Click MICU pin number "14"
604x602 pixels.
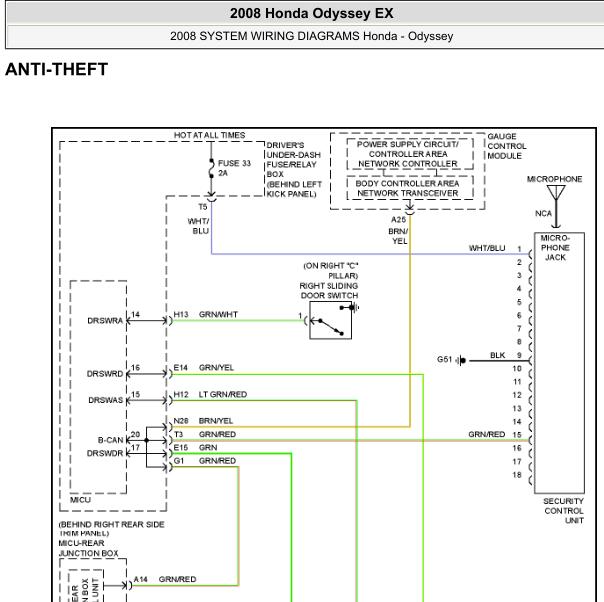[x=135, y=314]
